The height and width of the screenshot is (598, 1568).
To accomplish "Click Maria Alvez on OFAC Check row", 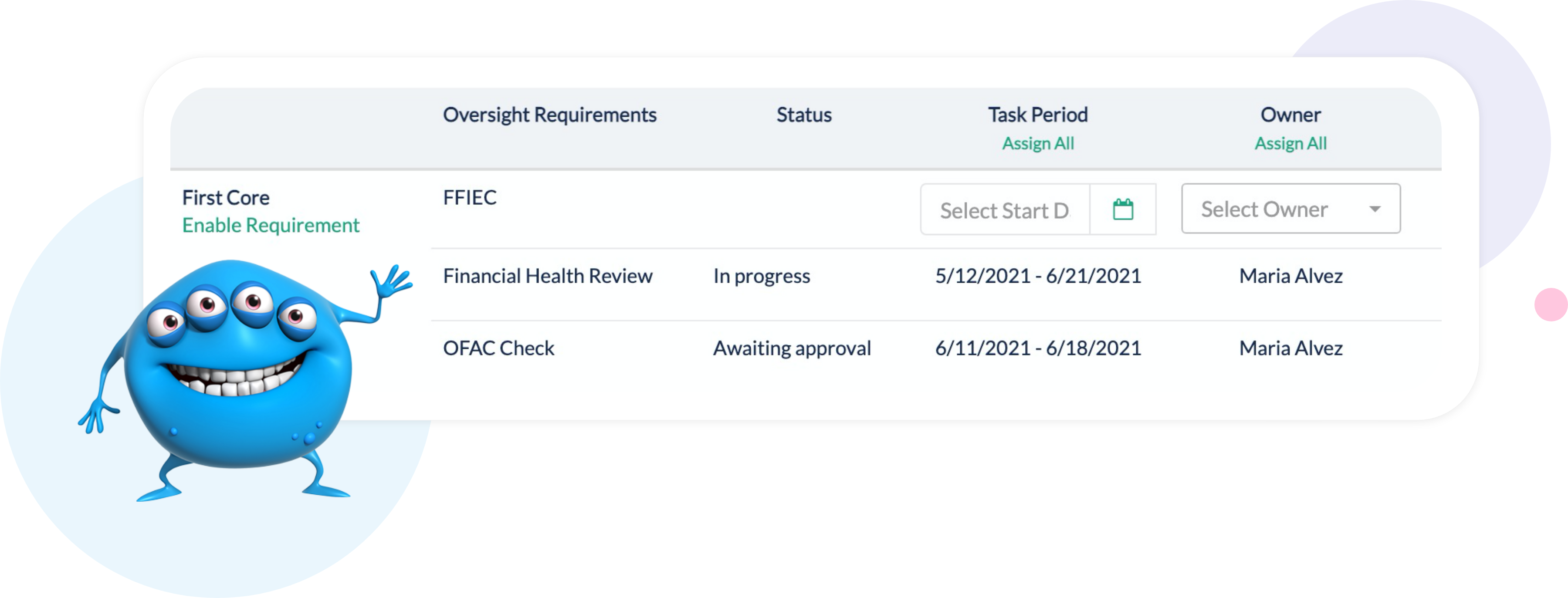I will [1290, 348].
